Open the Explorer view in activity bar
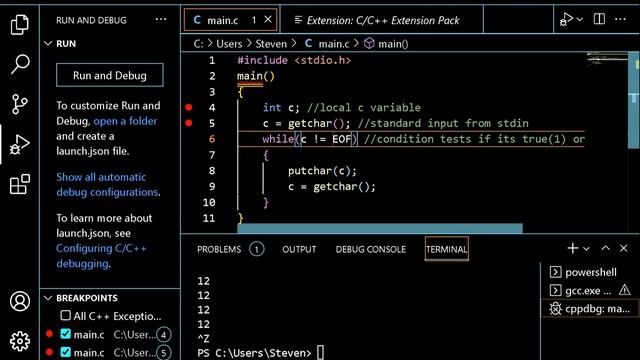 (x=20, y=24)
